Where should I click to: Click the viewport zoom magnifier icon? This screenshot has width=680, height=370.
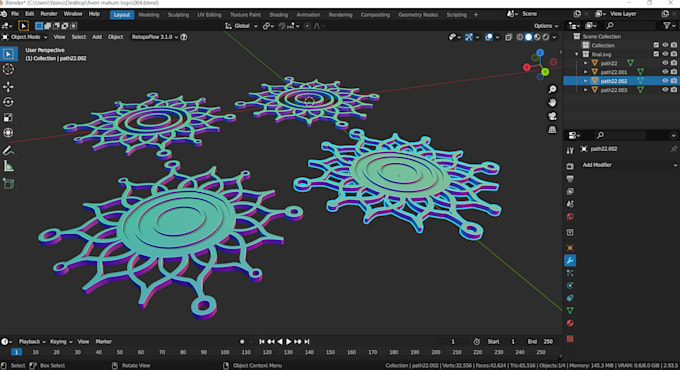pos(552,89)
